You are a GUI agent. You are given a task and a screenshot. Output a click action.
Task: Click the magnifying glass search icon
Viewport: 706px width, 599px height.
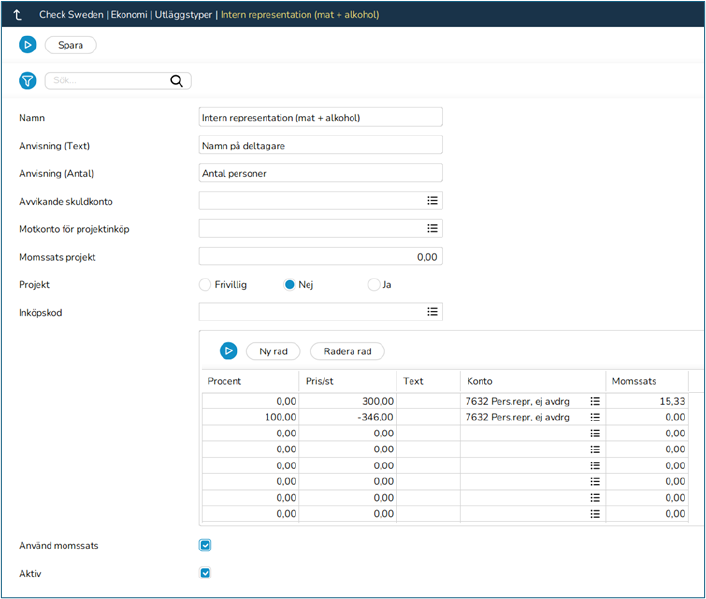[177, 81]
